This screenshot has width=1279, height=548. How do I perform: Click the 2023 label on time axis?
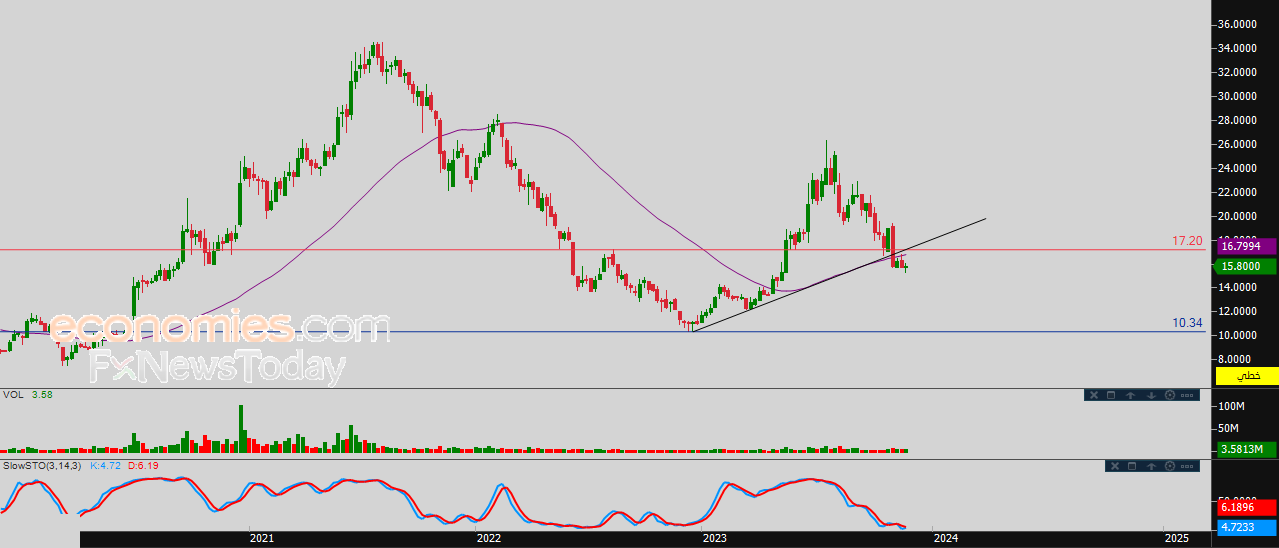point(716,539)
